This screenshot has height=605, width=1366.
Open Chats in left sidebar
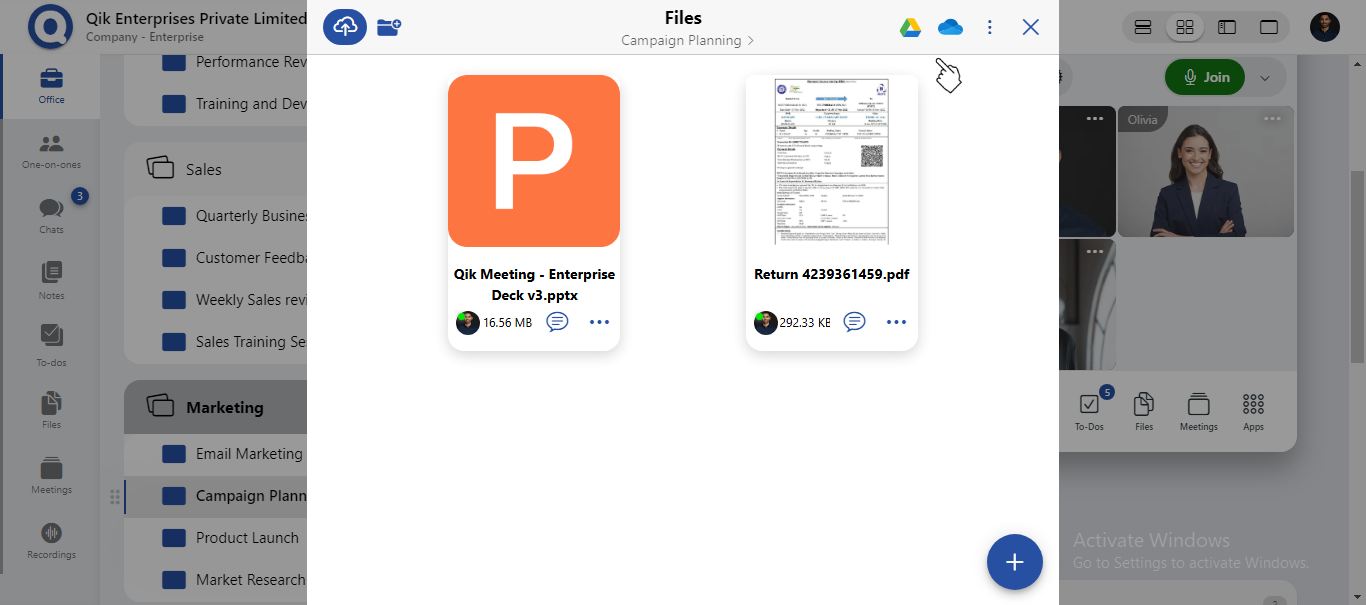[x=51, y=215]
